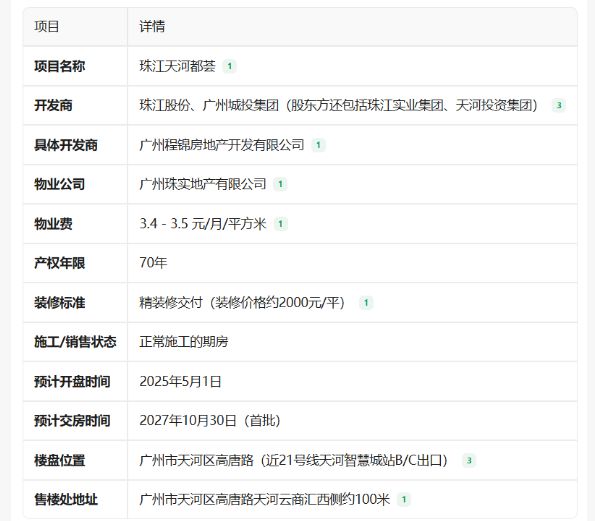Image resolution: width=595 pixels, height=521 pixels.
Task: Open citation badge in 装修标准 row
Action: tap(366, 303)
